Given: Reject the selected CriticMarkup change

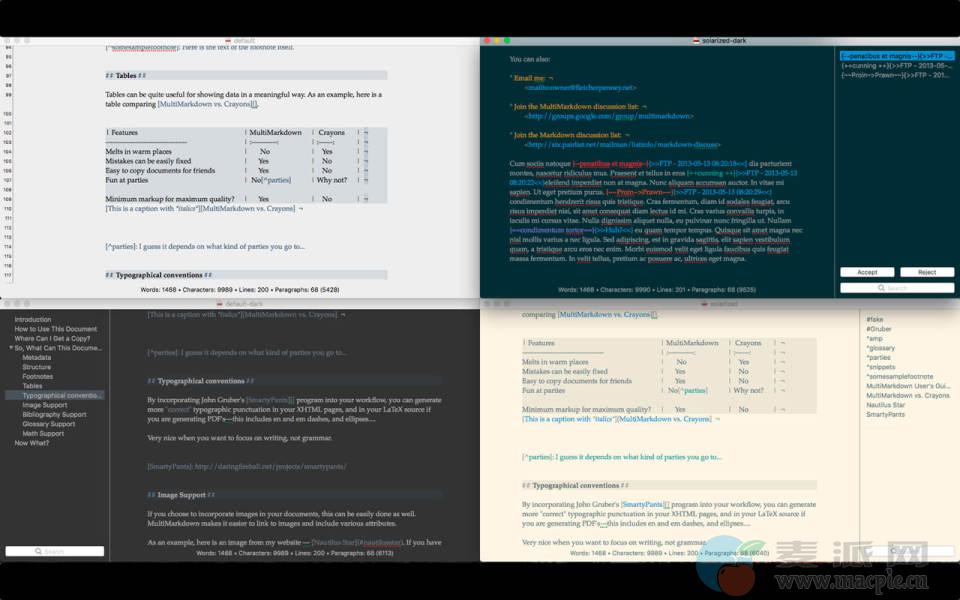Looking at the screenshot, I should (926, 272).
